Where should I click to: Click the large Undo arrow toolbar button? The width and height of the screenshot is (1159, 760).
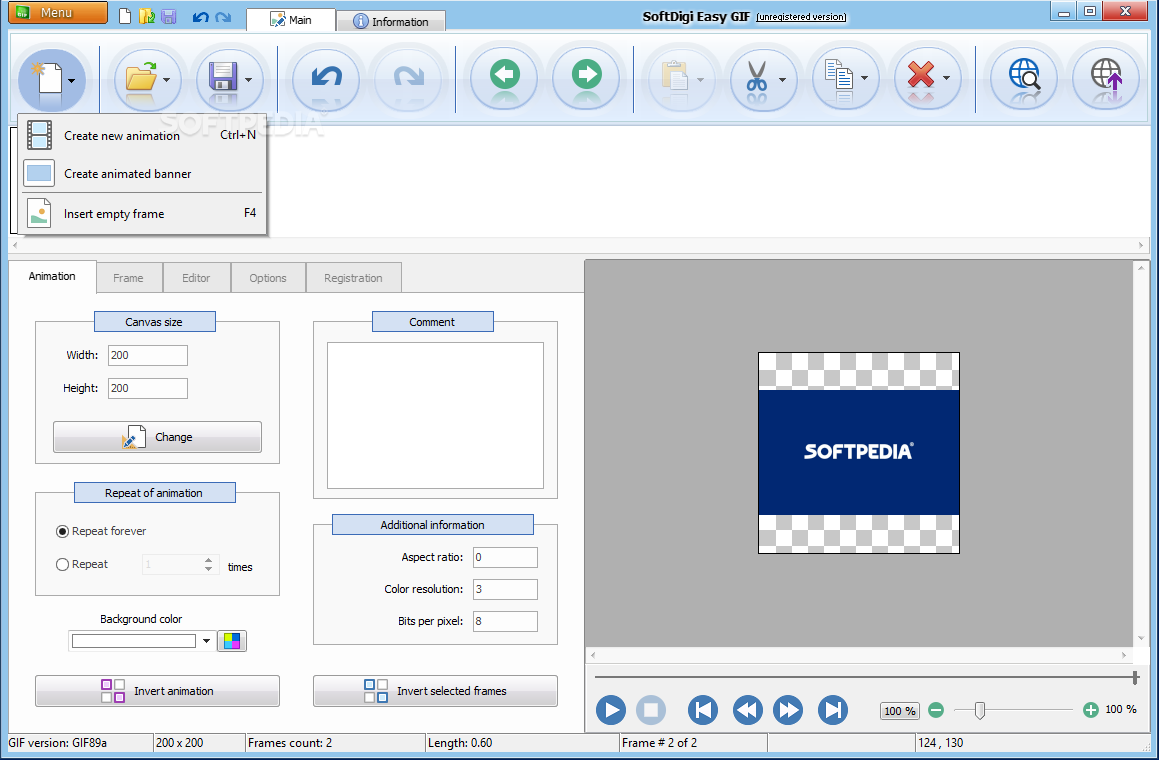click(x=326, y=78)
